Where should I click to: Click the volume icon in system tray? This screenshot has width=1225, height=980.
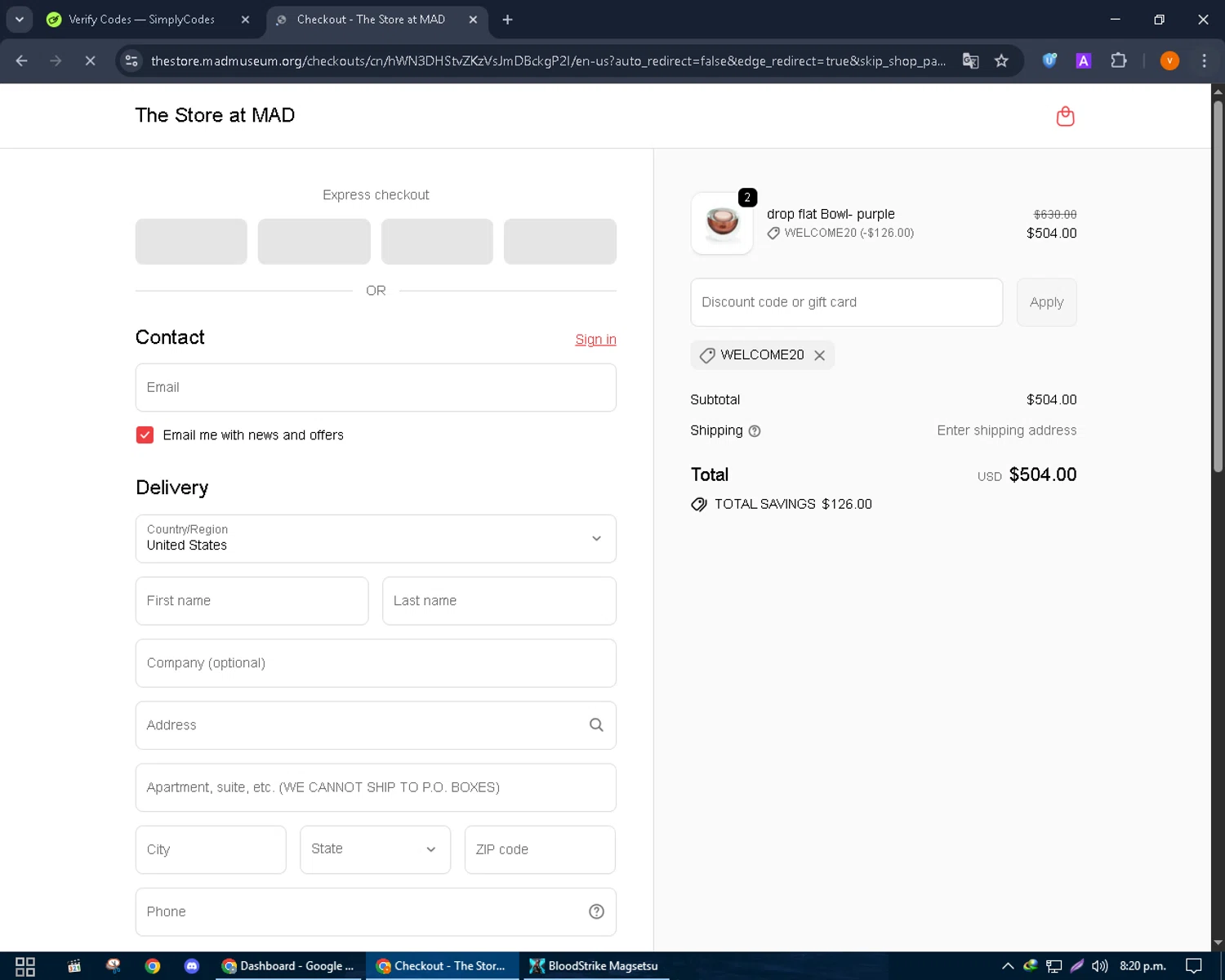[x=1099, y=966]
